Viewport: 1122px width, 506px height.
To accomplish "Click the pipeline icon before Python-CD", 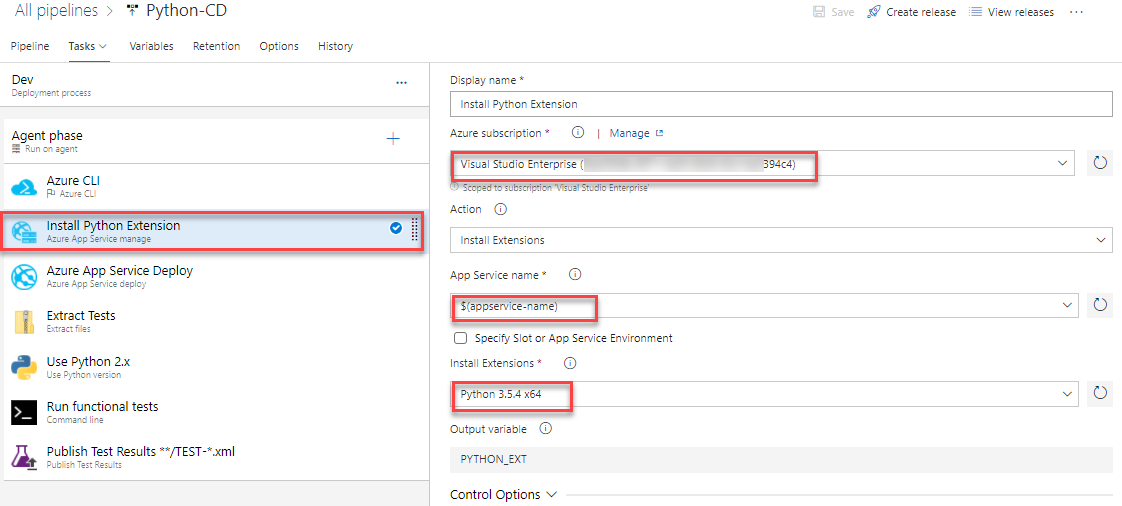I will click(131, 10).
